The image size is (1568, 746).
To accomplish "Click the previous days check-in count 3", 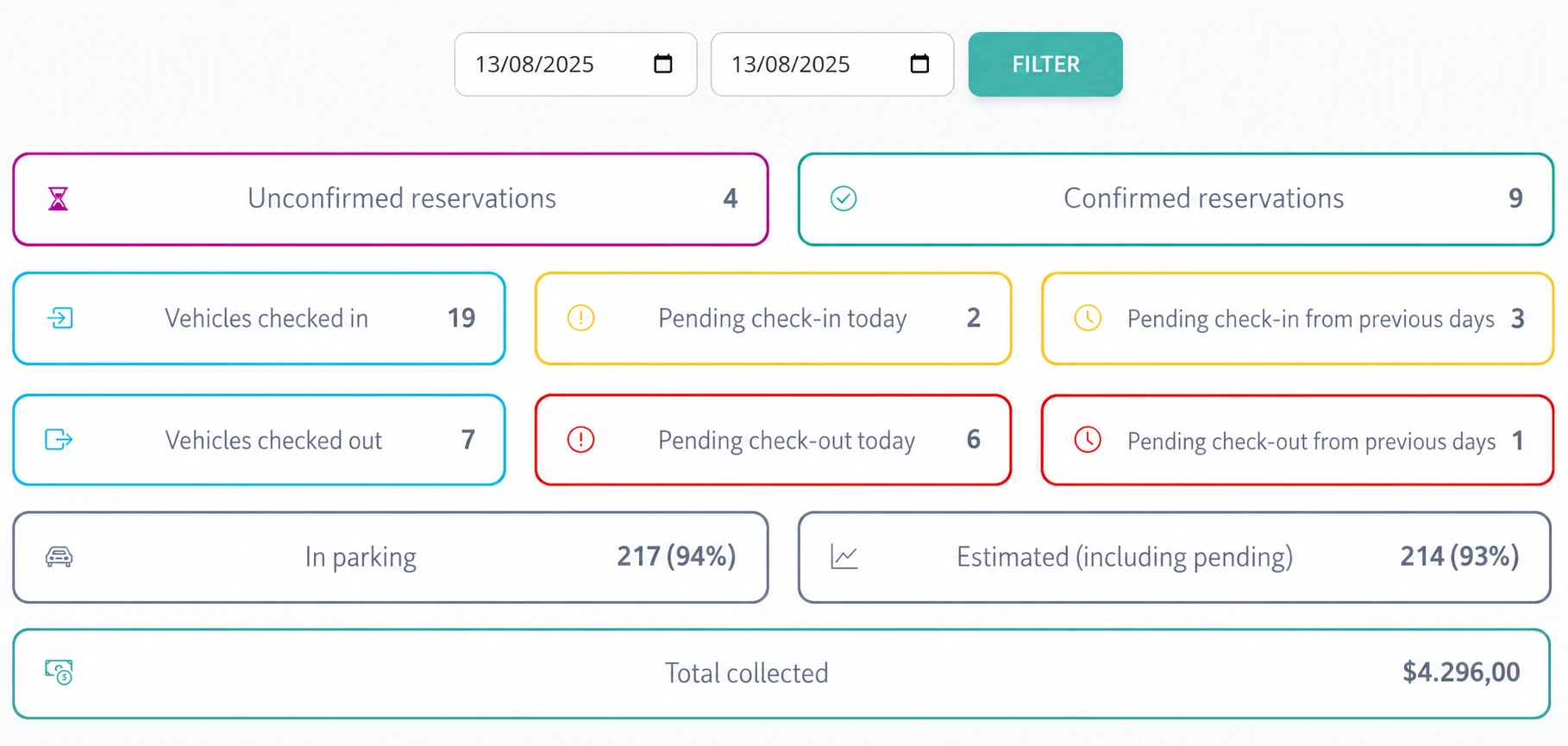I will click(x=1518, y=319).
